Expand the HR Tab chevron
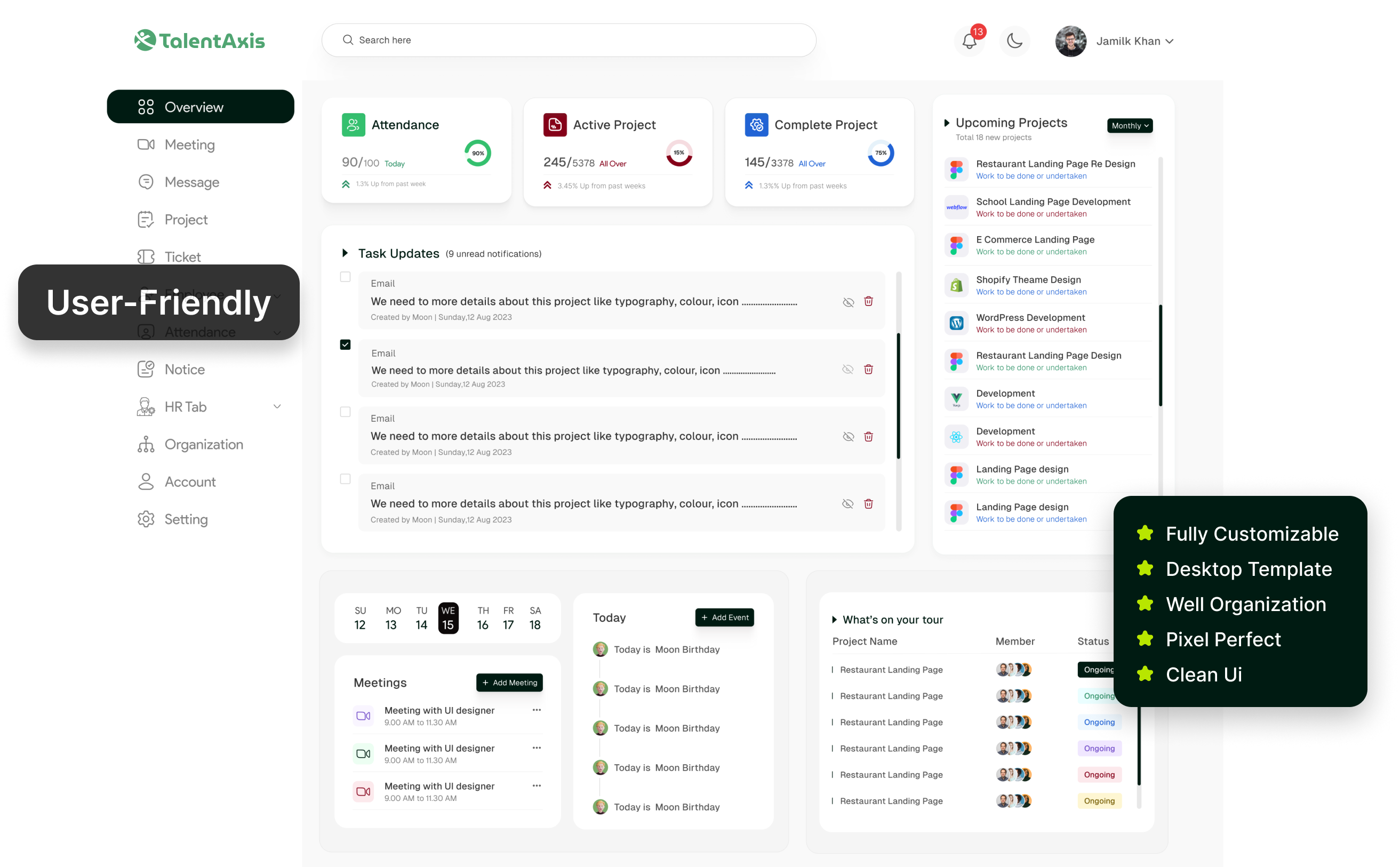This screenshot has height=867, width=1400. pos(277,406)
